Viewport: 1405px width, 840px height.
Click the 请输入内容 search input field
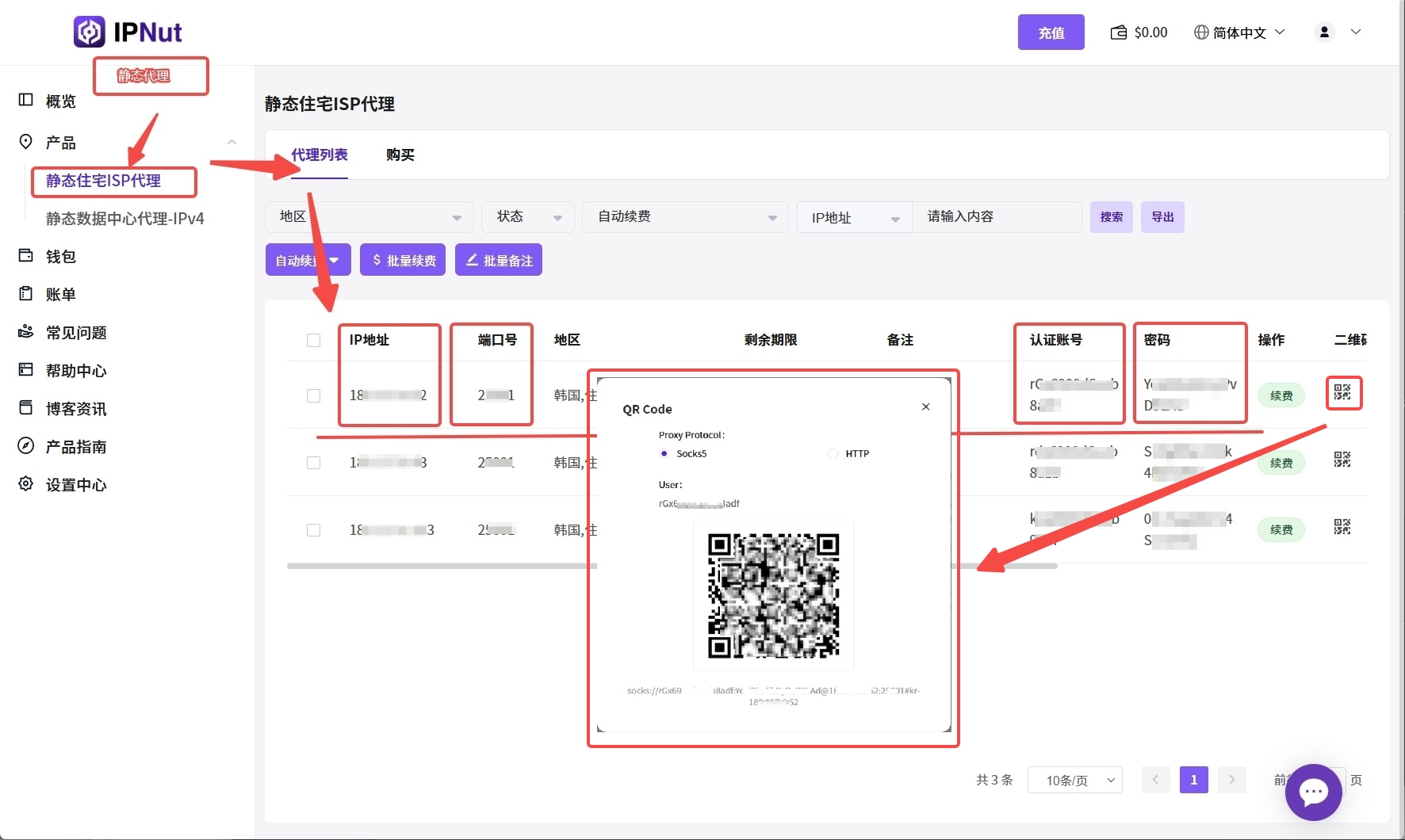(996, 217)
